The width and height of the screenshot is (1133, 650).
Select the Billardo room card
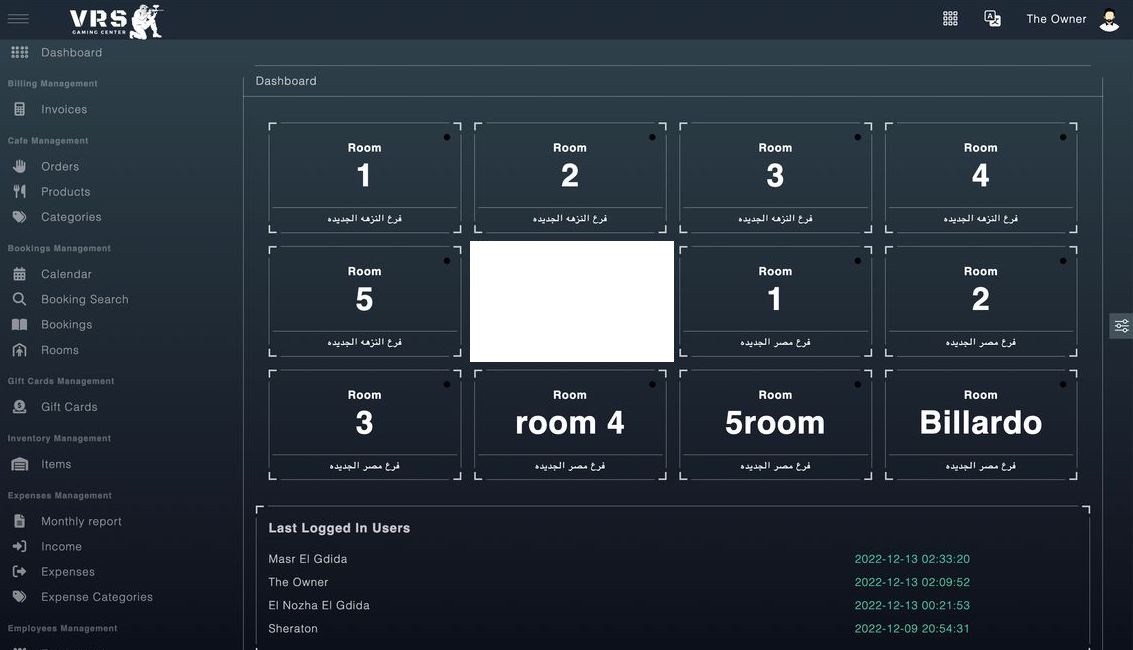pos(981,425)
